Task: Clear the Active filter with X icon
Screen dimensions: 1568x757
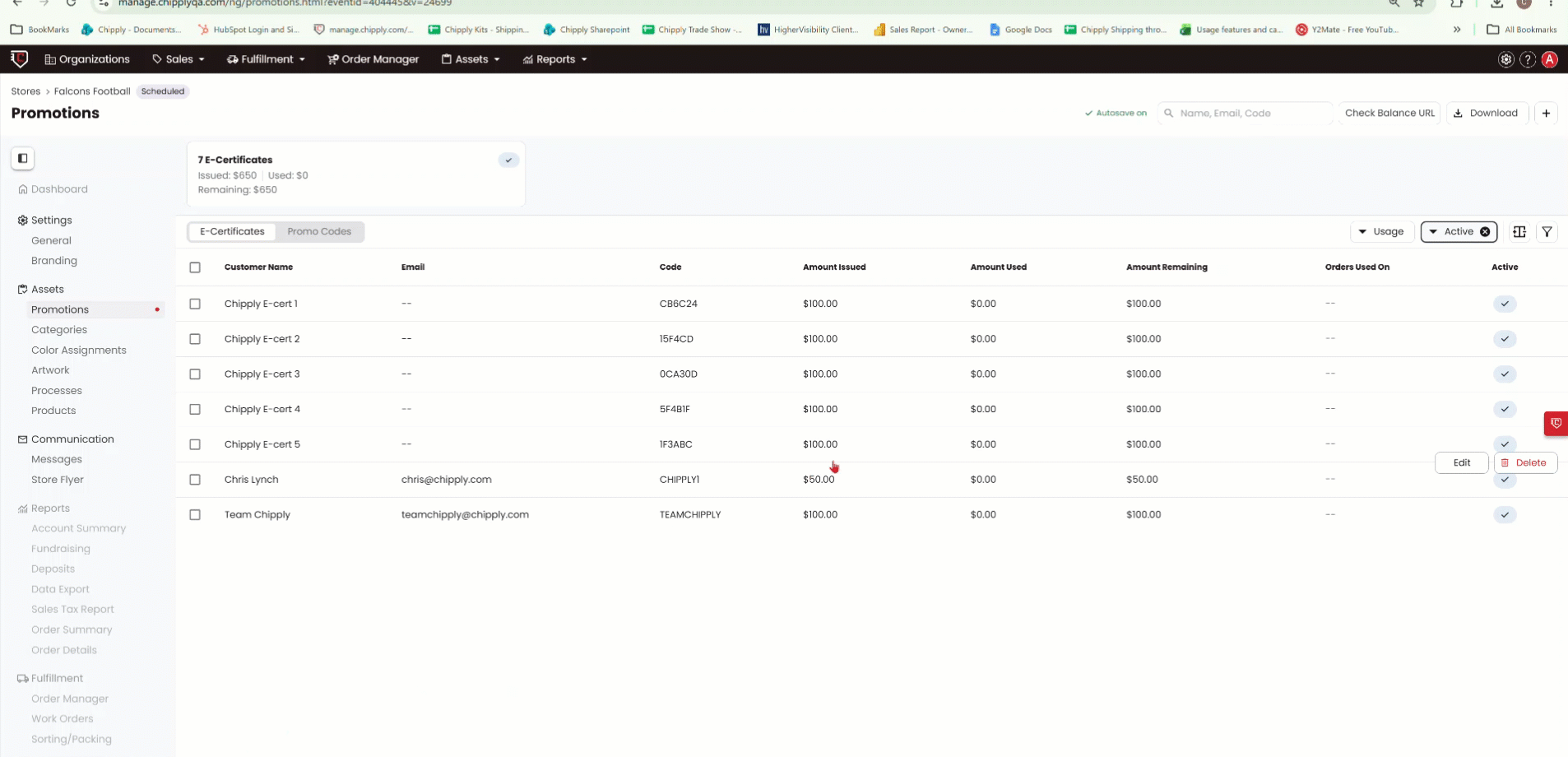Action: click(x=1485, y=232)
